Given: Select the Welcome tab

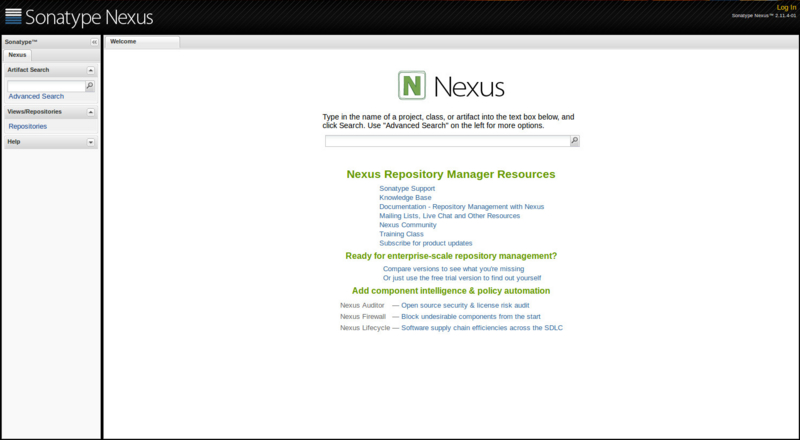Looking at the screenshot, I should pyautogui.click(x=142, y=42).
